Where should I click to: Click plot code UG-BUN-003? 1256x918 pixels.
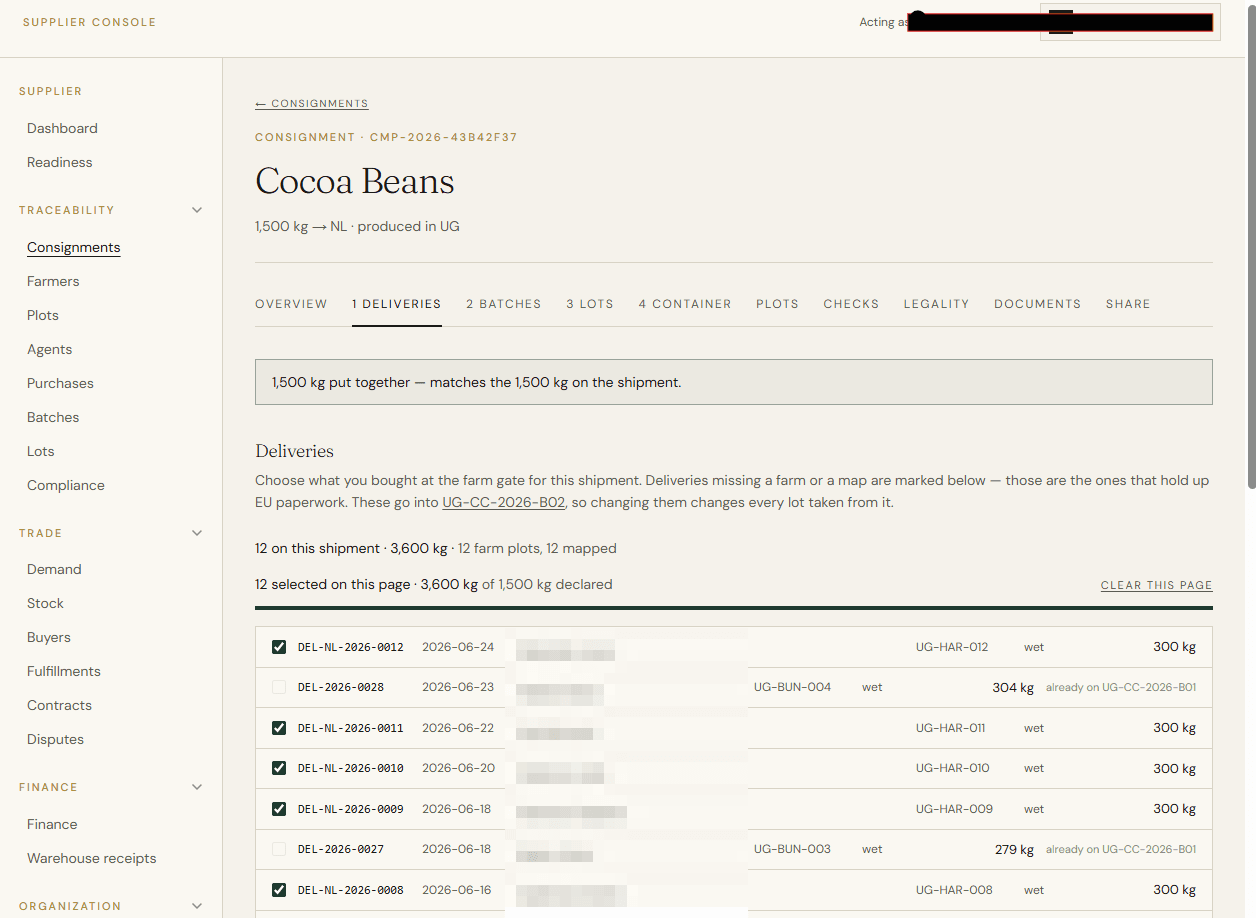(792, 849)
